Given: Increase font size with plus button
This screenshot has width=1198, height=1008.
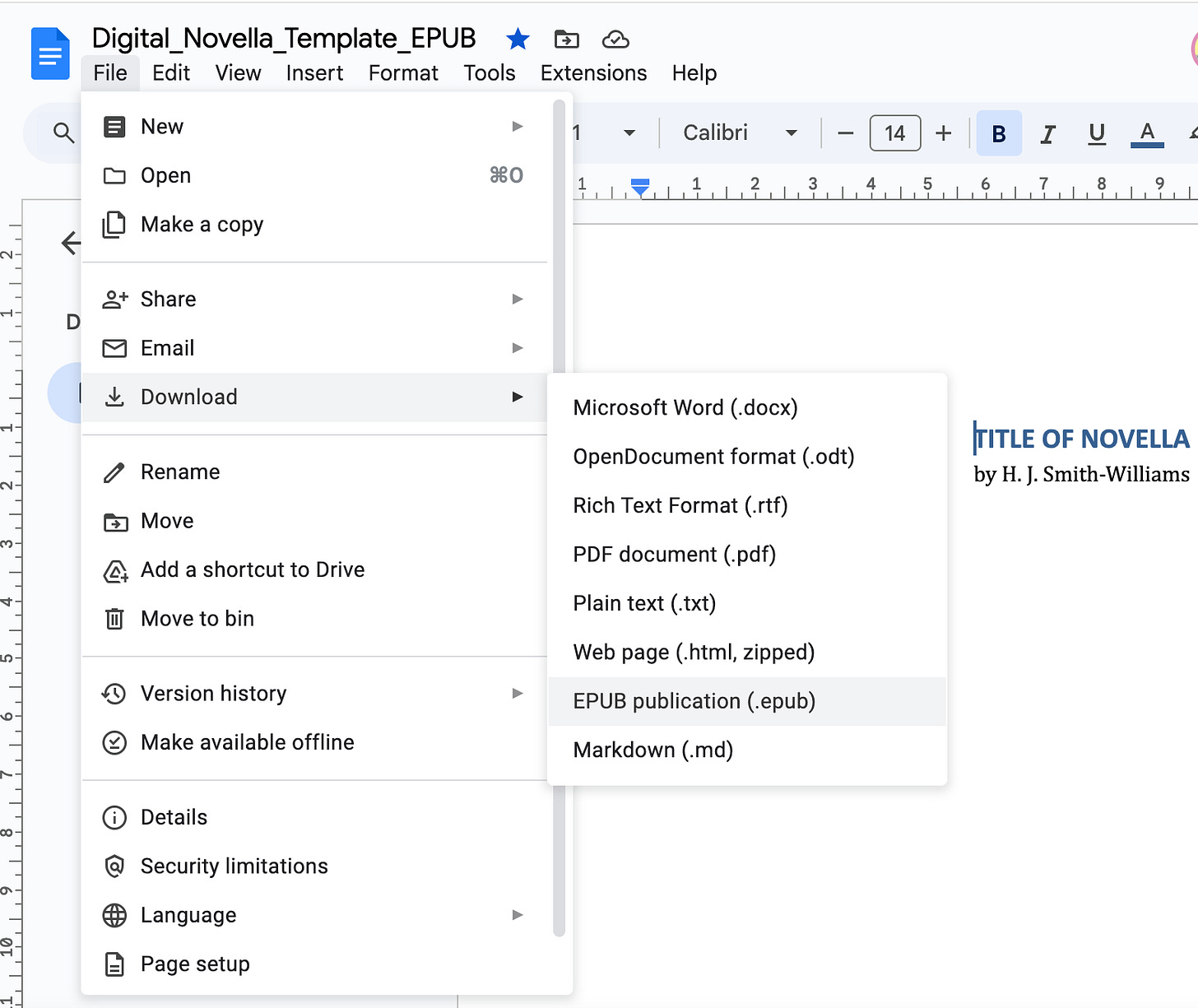Looking at the screenshot, I should pos(944,133).
